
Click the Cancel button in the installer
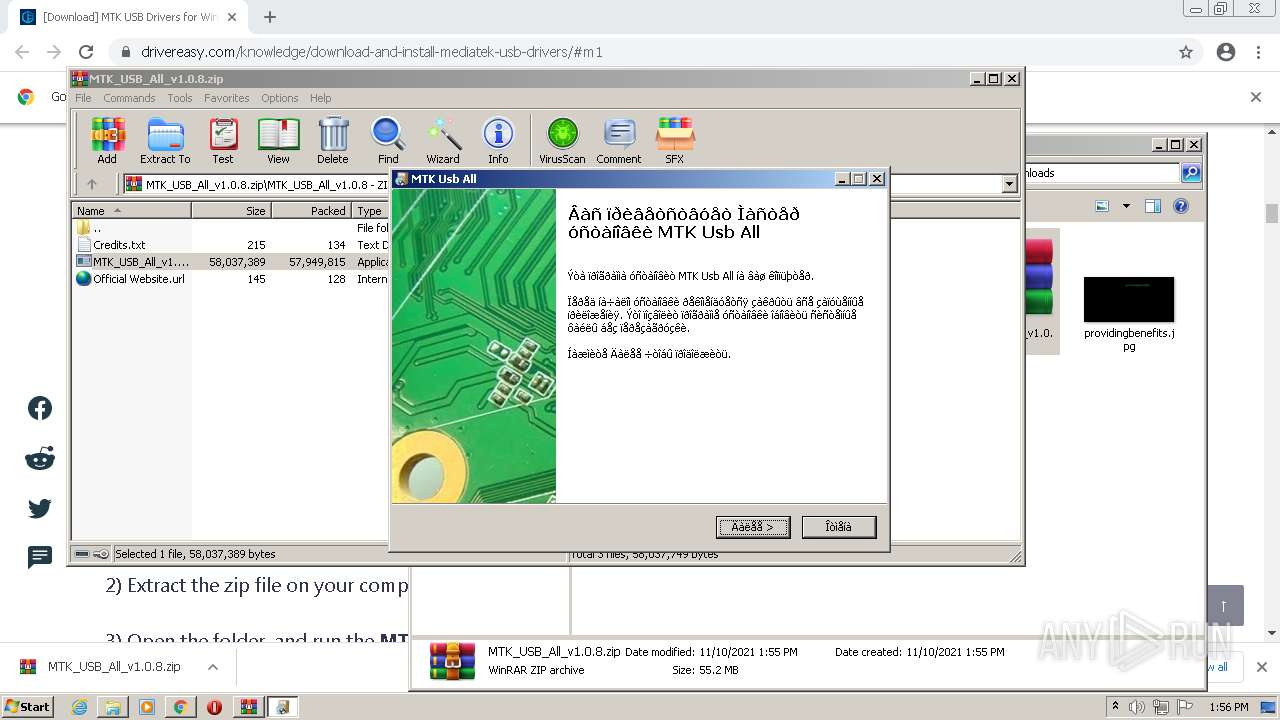click(839, 527)
